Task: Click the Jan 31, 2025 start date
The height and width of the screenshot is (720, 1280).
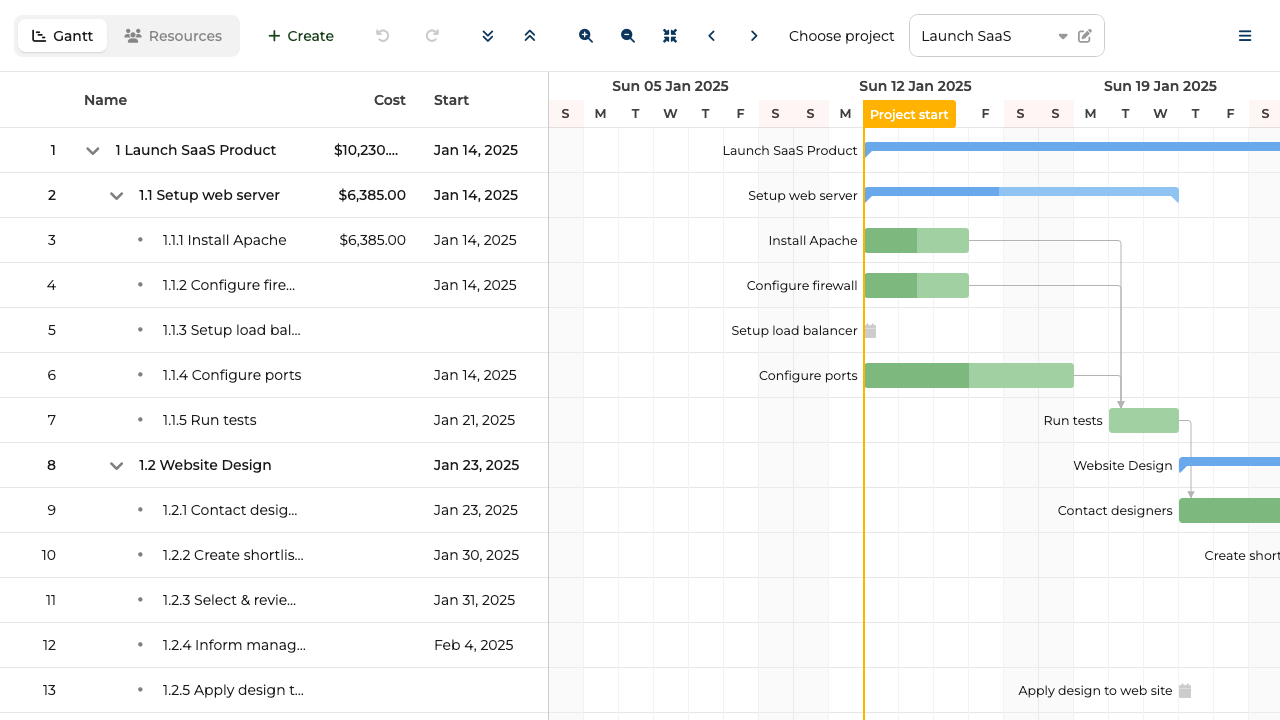Action: click(x=474, y=600)
